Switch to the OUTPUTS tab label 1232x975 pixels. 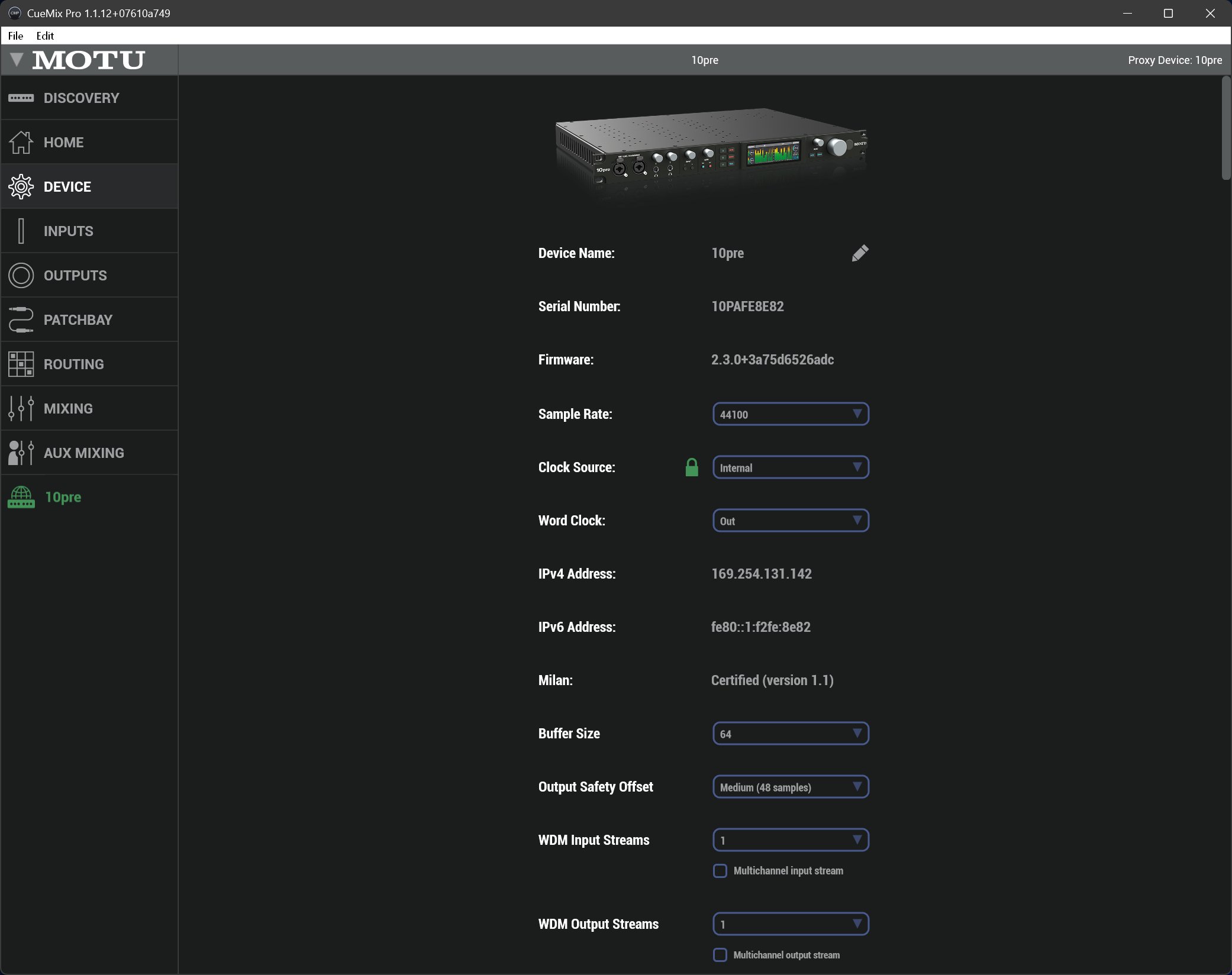tap(75, 275)
